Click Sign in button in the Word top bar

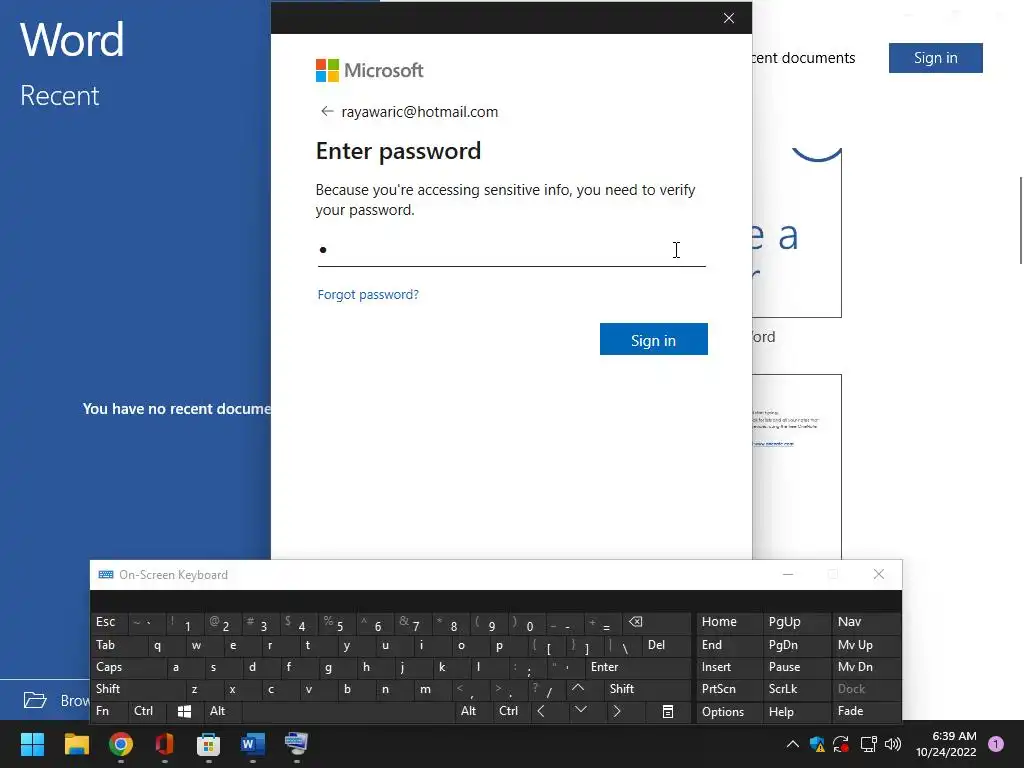pyautogui.click(x=935, y=58)
